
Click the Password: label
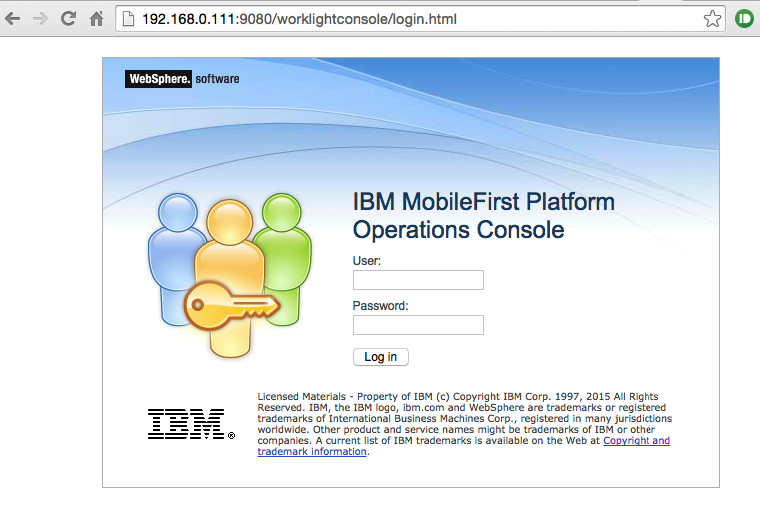click(x=380, y=306)
